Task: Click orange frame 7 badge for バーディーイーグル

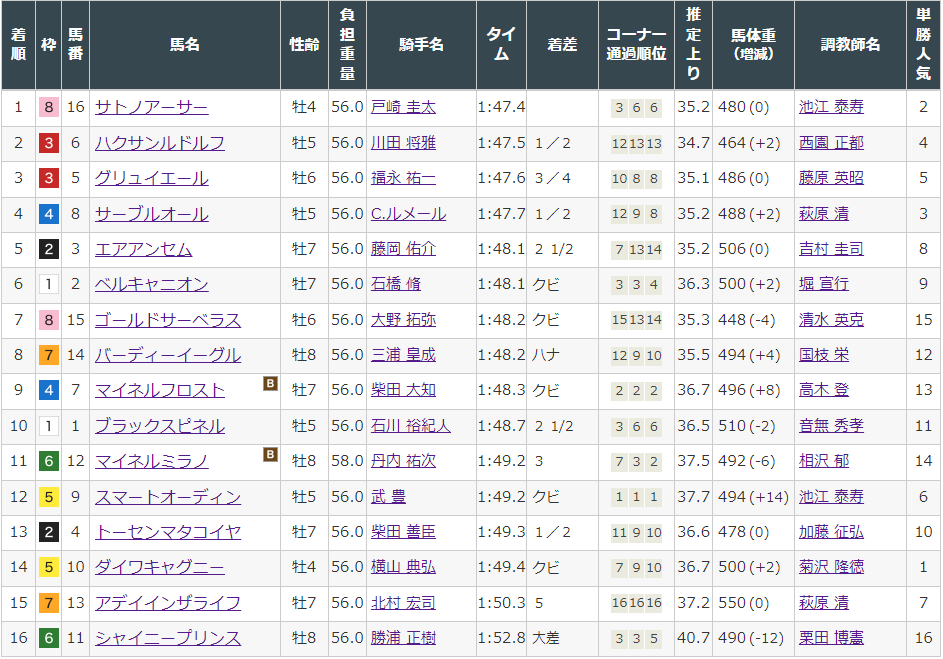Action: click(x=49, y=355)
